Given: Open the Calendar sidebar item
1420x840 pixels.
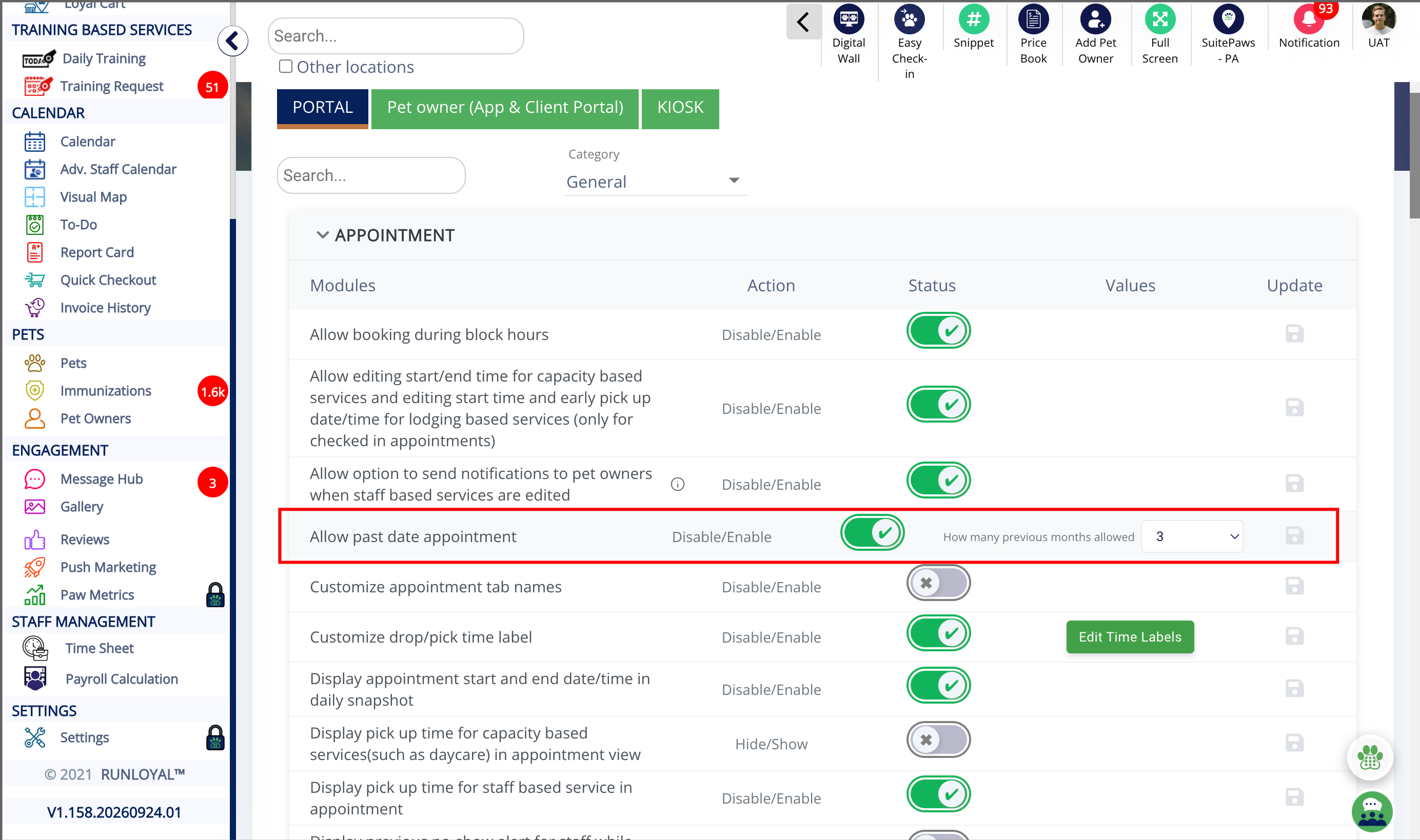Looking at the screenshot, I should click(x=88, y=142).
